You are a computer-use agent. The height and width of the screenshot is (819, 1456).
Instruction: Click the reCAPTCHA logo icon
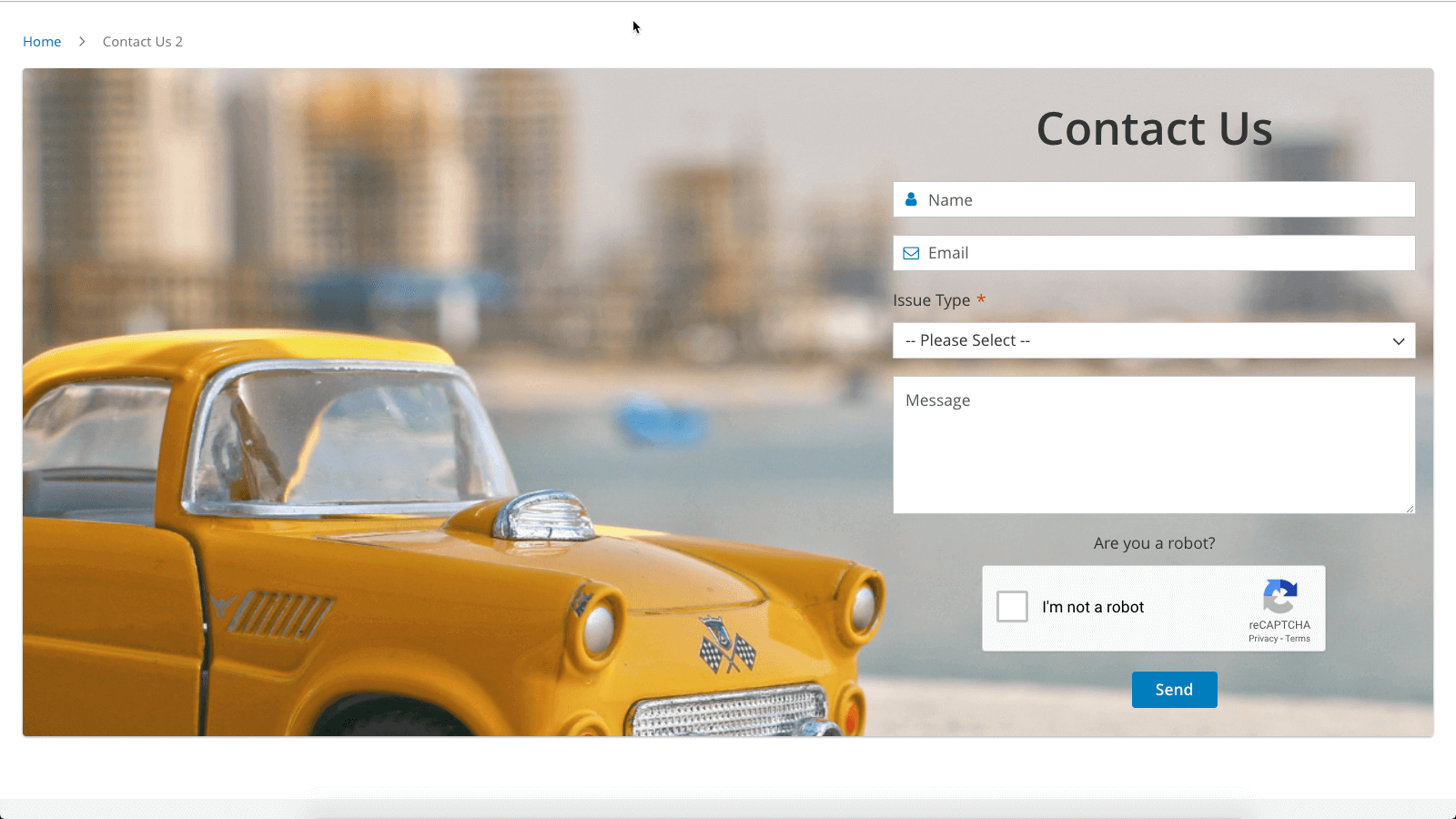(x=1280, y=597)
